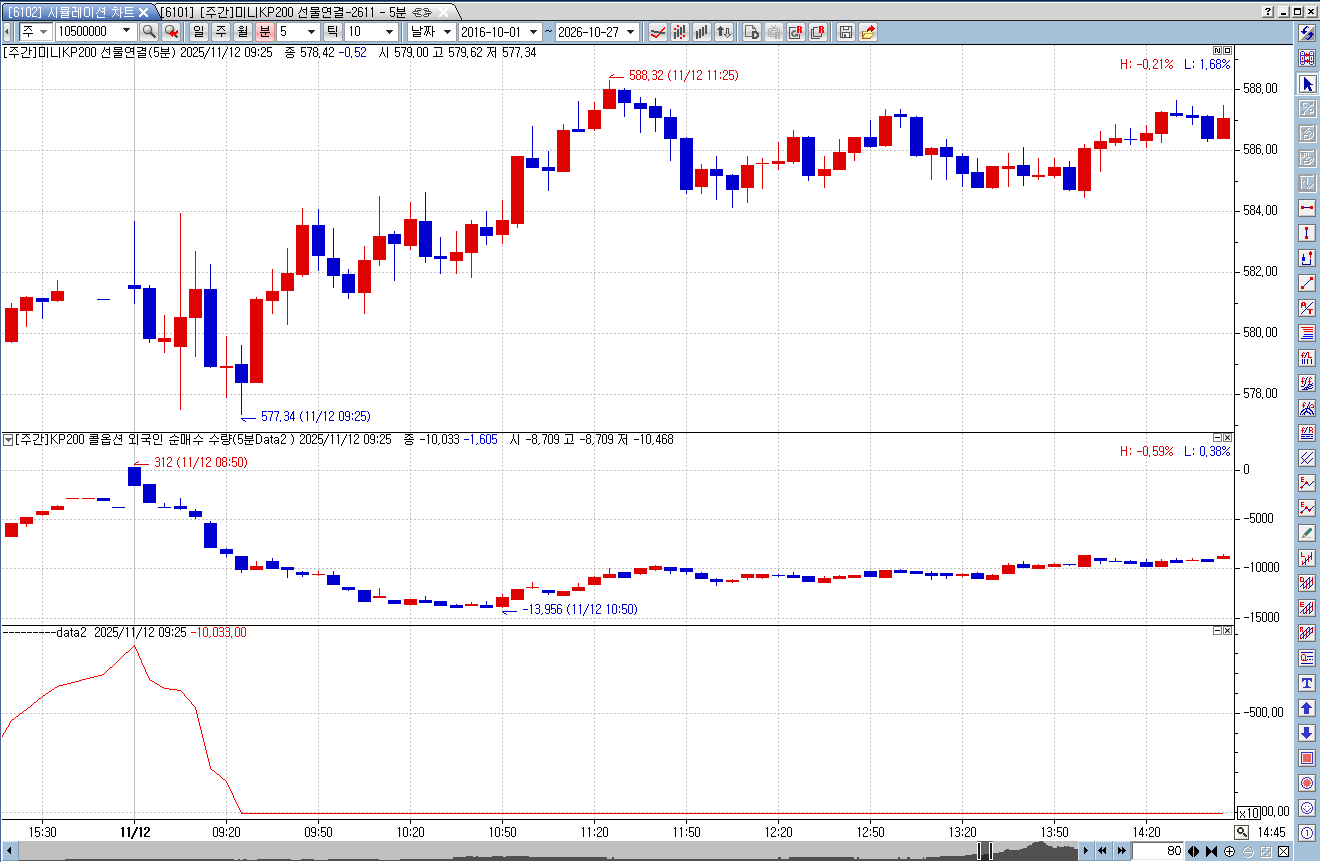Click the fast-forward double-arrow button

click(1121, 851)
